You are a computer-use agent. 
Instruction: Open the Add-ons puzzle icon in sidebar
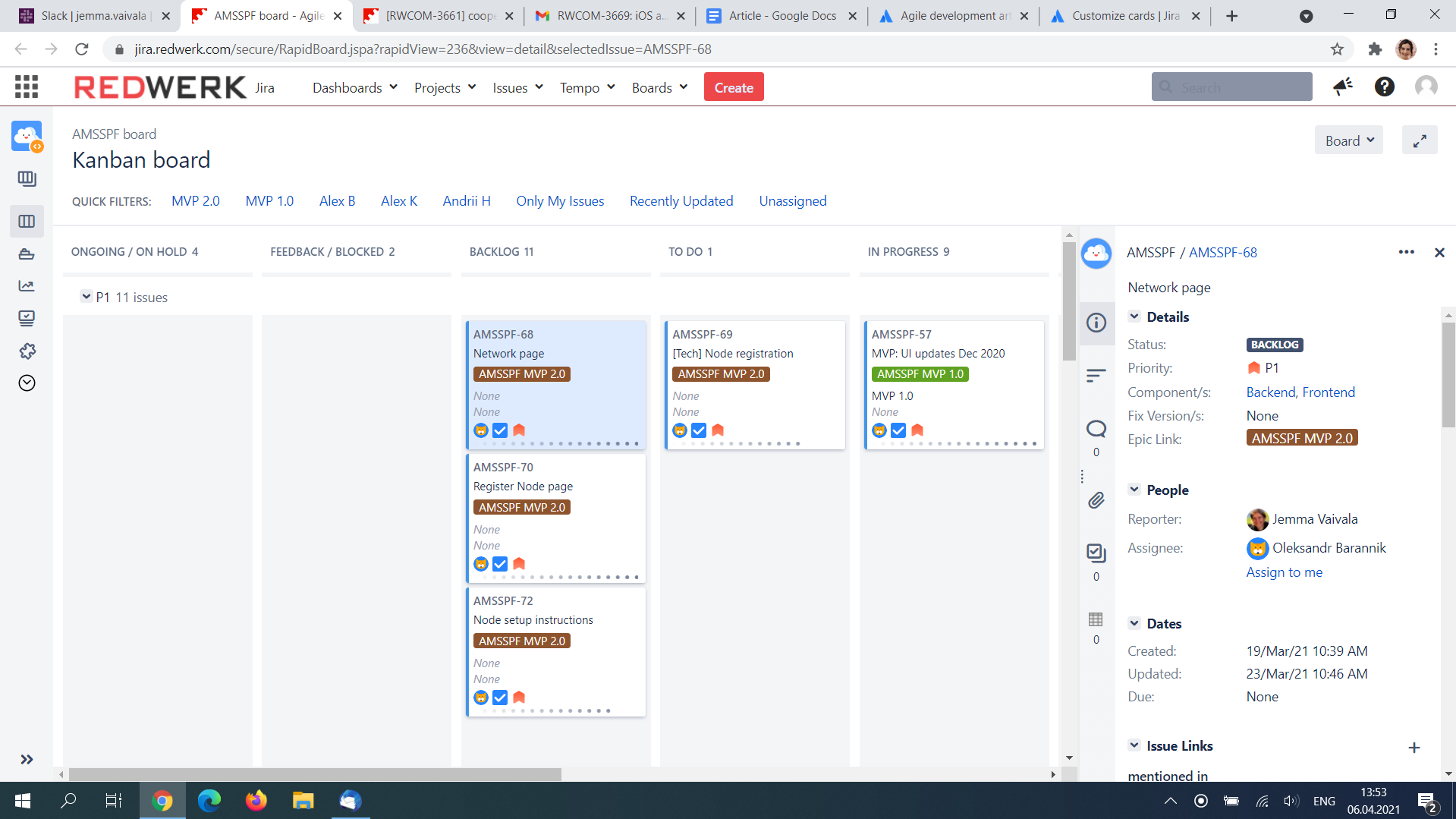pyautogui.click(x=27, y=351)
